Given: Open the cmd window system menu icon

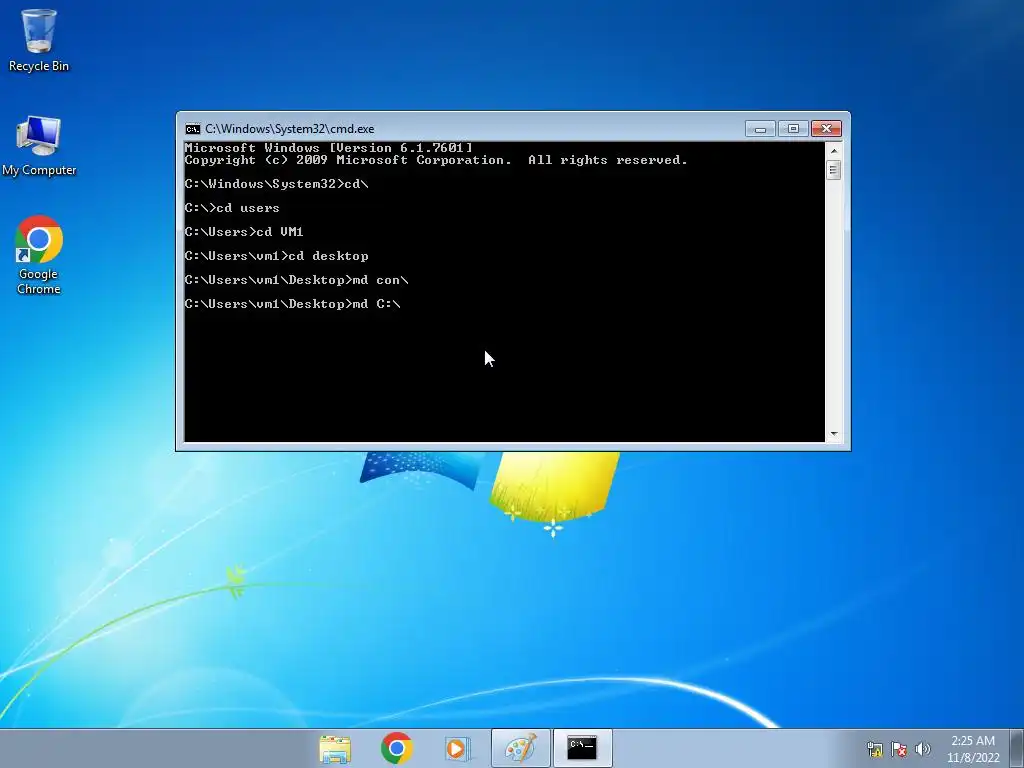Looking at the screenshot, I should coord(193,129).
